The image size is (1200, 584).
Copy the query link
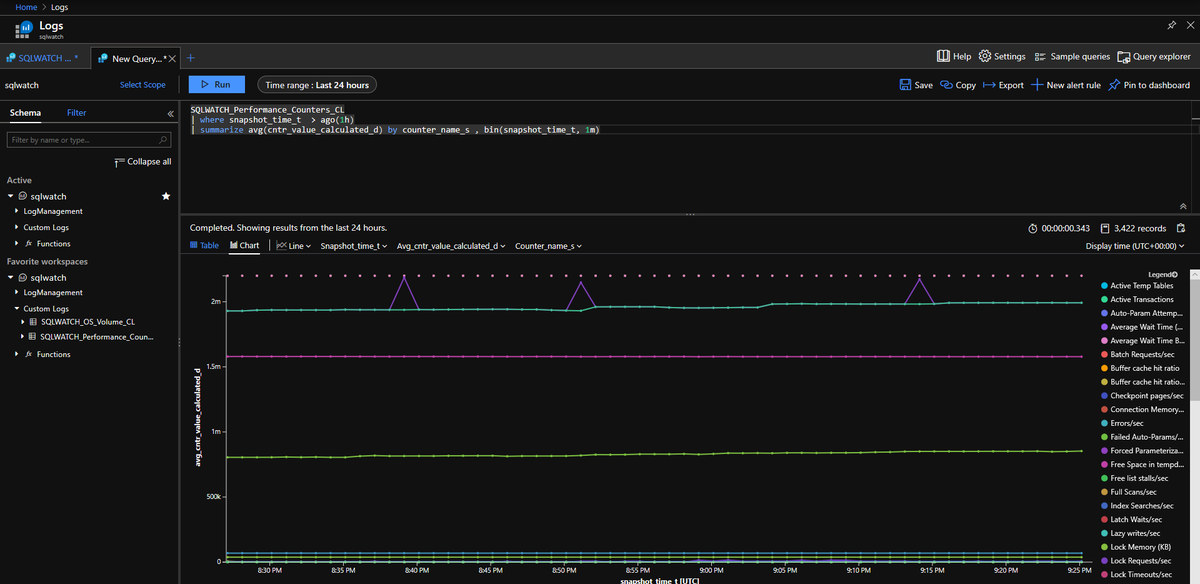[958, 85]
